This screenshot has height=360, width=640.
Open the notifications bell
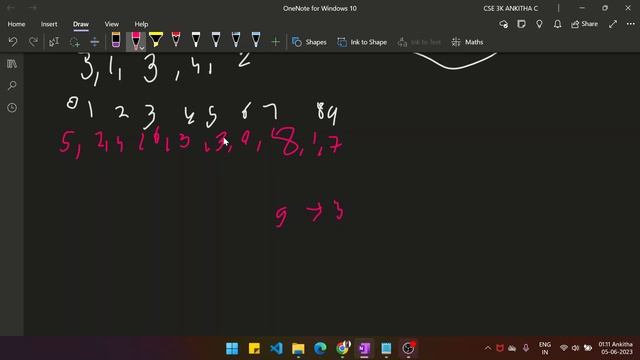click(557, 24)
